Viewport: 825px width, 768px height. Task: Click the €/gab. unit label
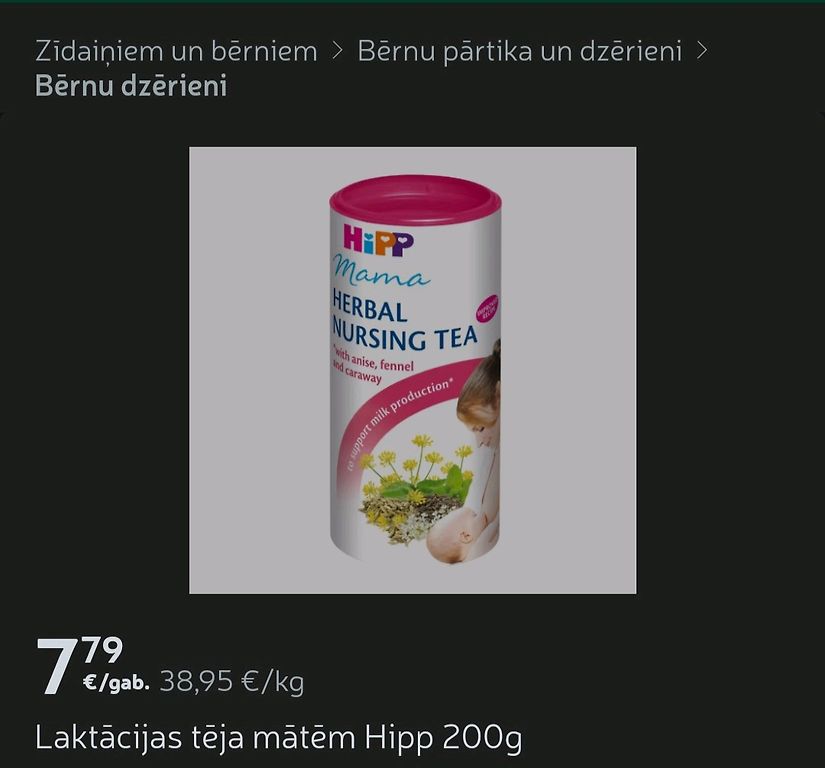click(116, 683)
